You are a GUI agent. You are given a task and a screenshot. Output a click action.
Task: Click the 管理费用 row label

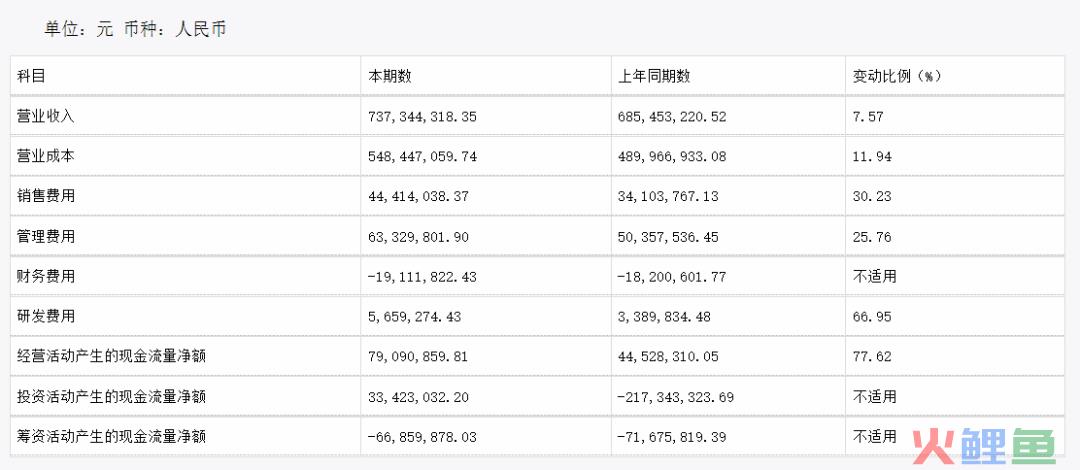pos(45,236)
